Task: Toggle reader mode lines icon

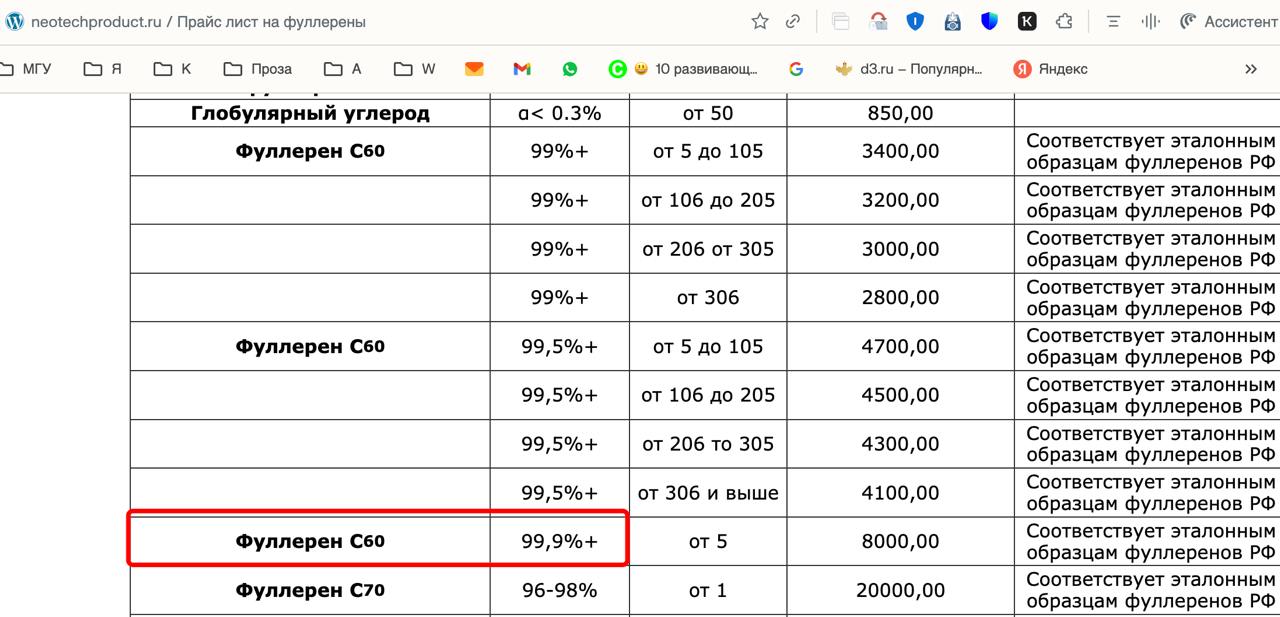Action: [x=1113, y=21]
